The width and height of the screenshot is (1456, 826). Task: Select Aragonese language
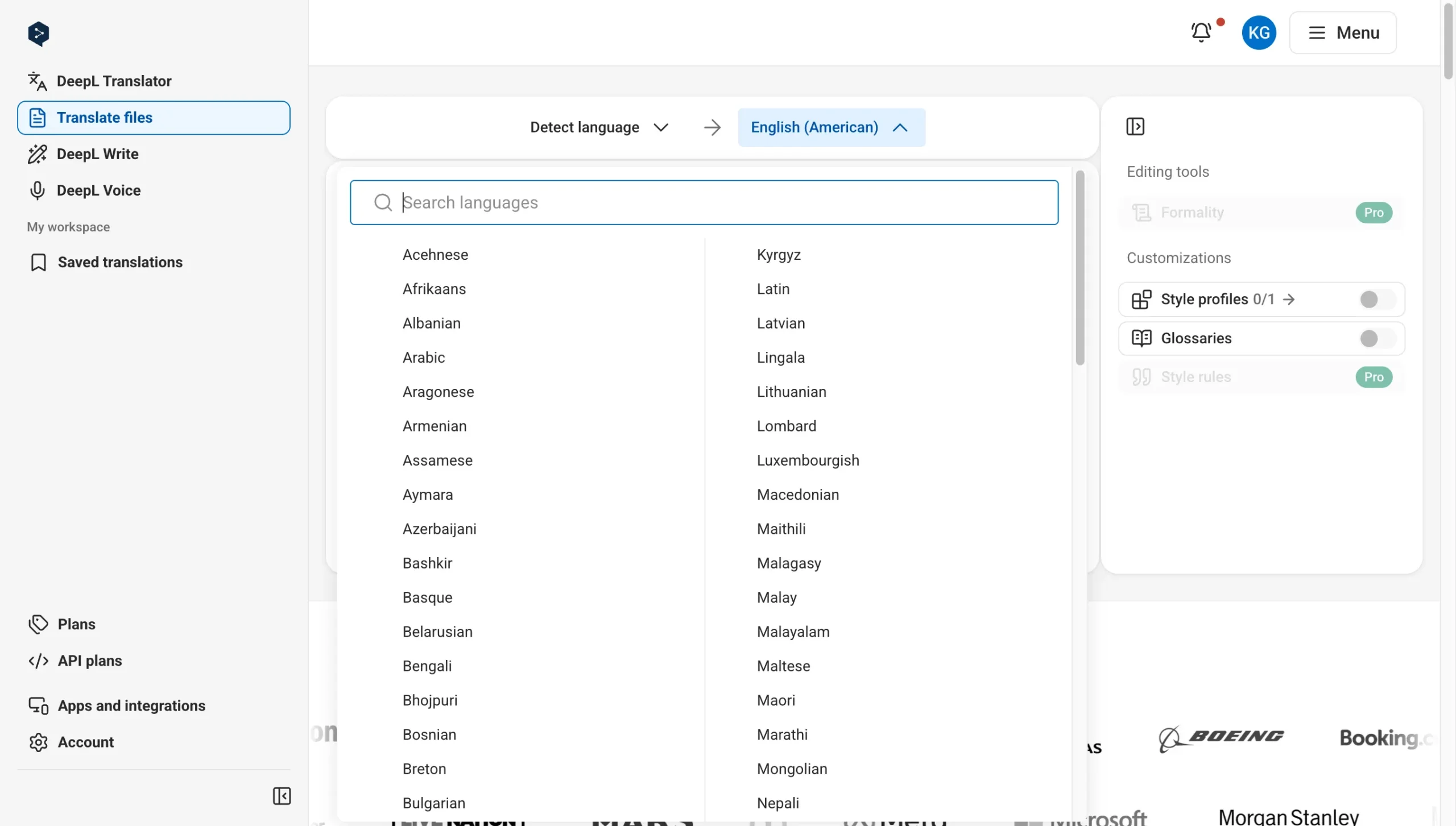coord(438,392)
